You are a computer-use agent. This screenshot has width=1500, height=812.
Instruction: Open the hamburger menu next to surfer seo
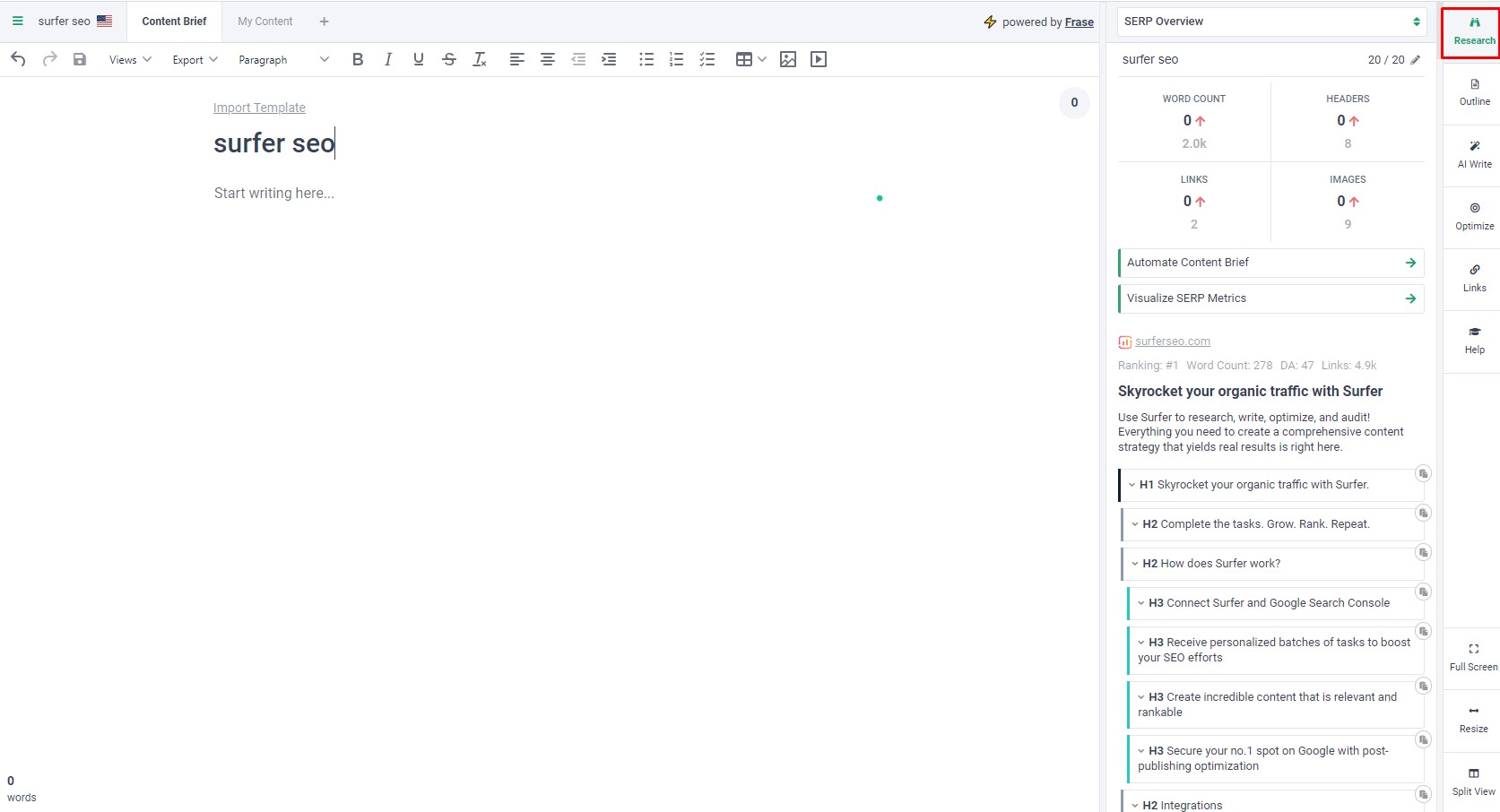point(17,21)
